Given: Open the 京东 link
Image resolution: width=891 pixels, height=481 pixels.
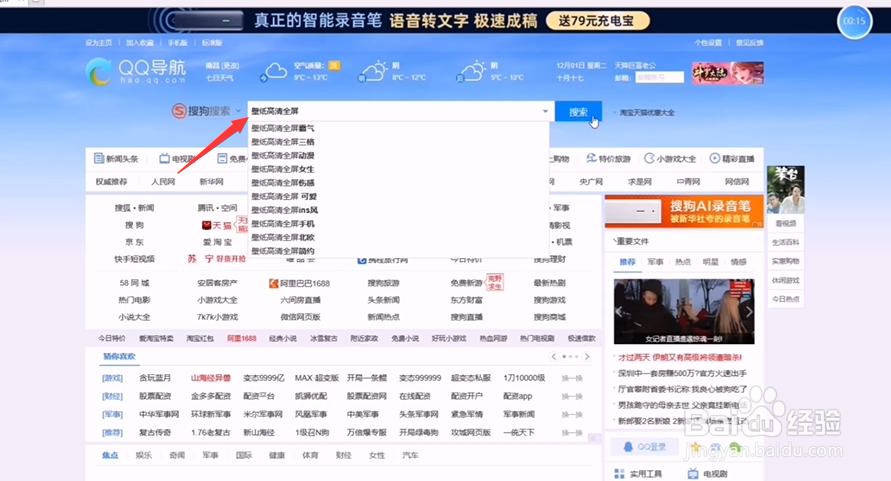Looking at the screenshot, I should [134, 242].
